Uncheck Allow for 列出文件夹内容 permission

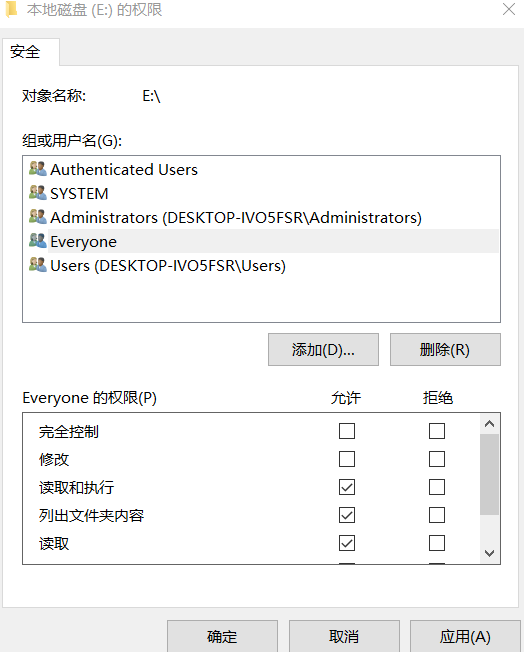click(x=347, y=515)
